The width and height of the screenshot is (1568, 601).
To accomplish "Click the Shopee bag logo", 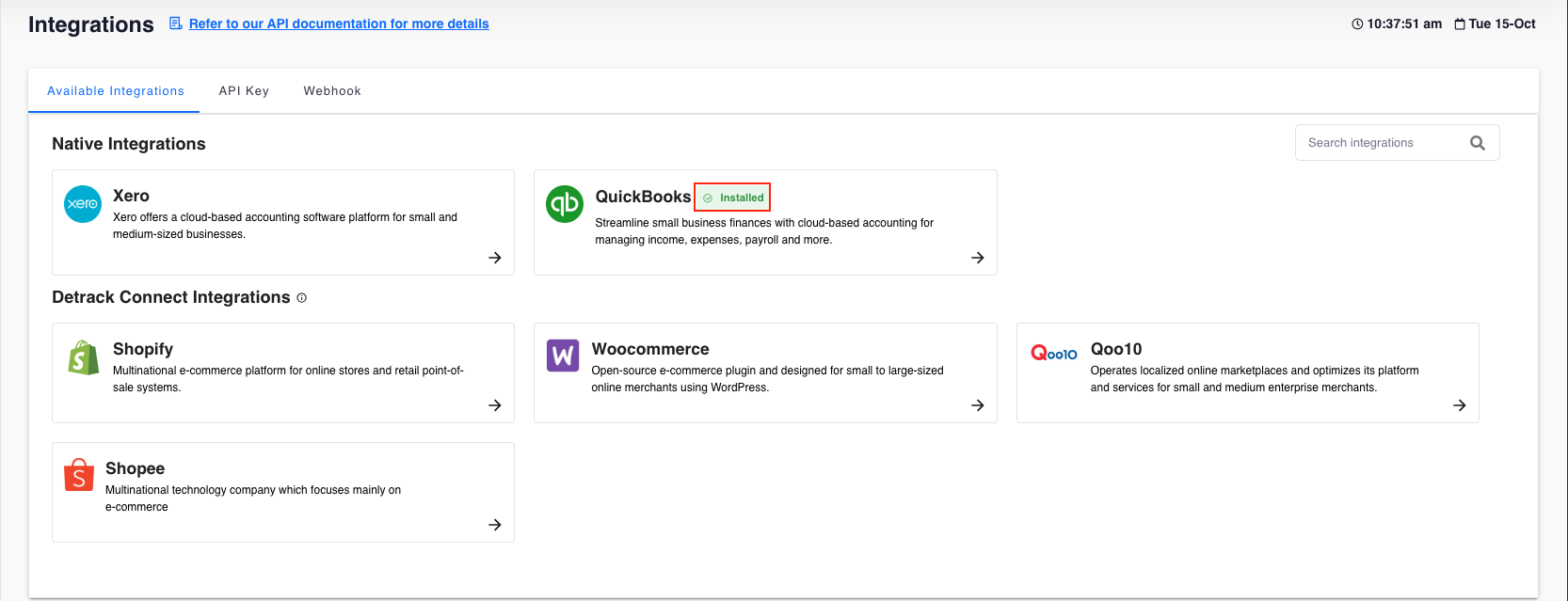I will click(79, 475).
